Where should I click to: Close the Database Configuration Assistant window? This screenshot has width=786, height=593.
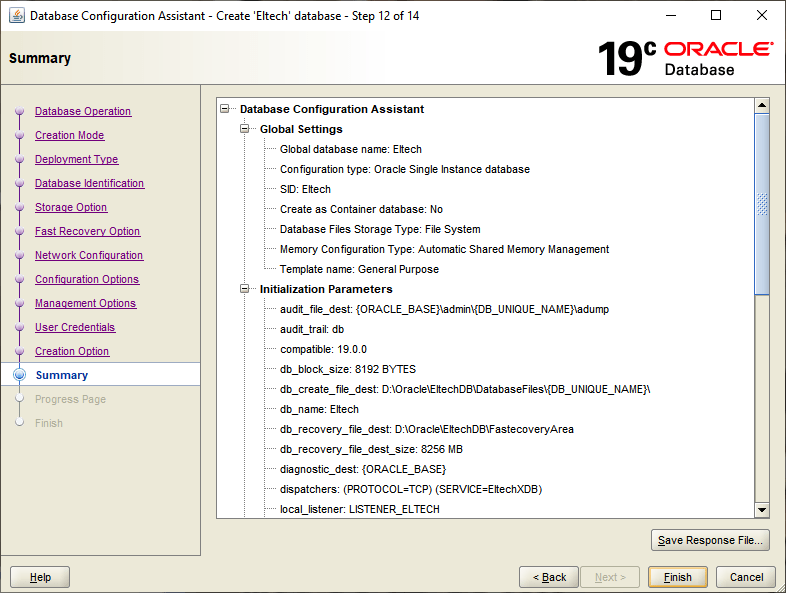click(762, 16)
